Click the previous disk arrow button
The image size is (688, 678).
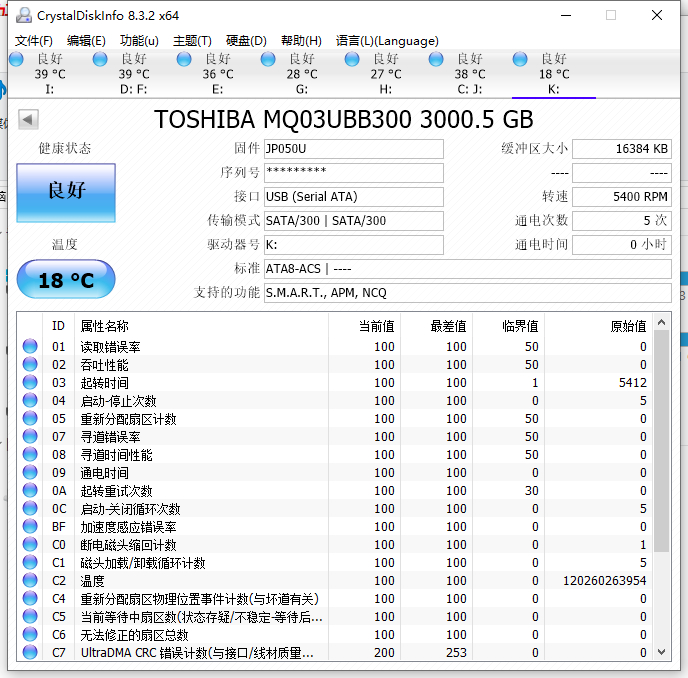click(x=29, y=119)
